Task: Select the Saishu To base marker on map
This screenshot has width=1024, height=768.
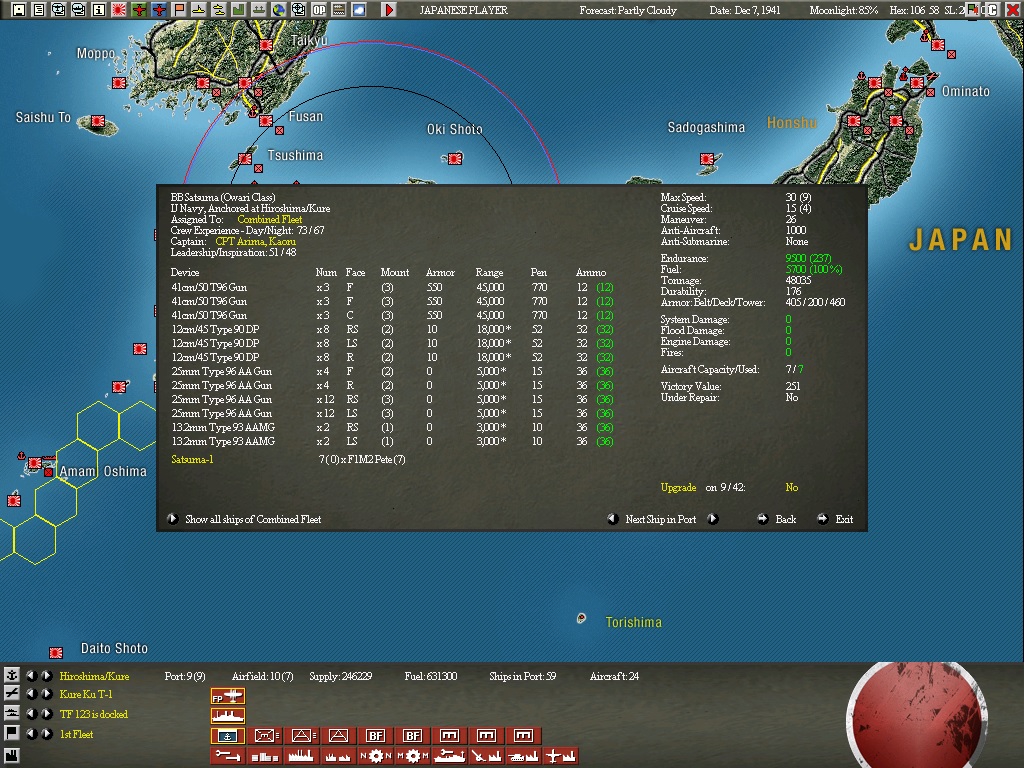Action: pyautogui.click(x=98, y=121)
